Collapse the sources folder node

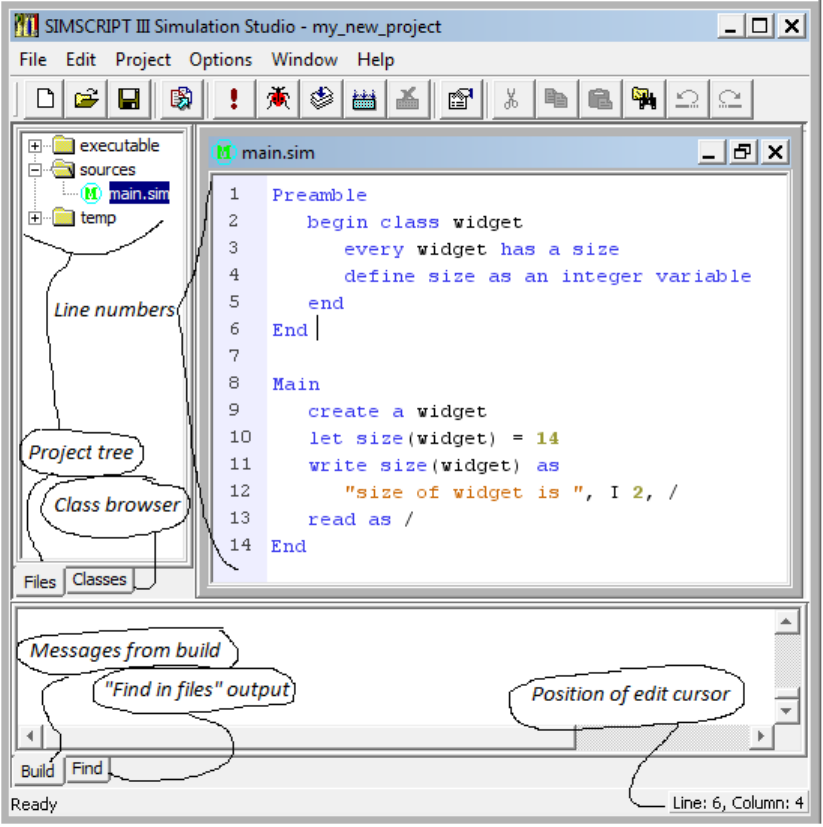(x=35, y=170)
